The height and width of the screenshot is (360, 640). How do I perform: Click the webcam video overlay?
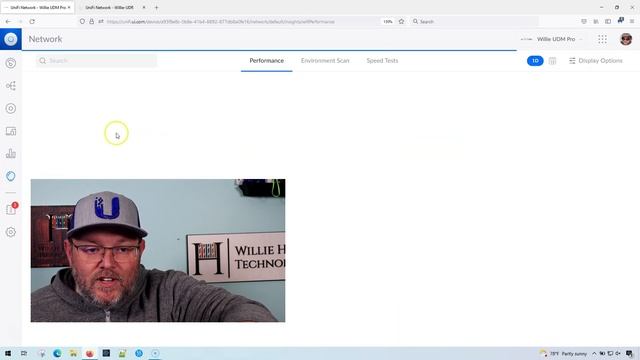click(158, 251)
